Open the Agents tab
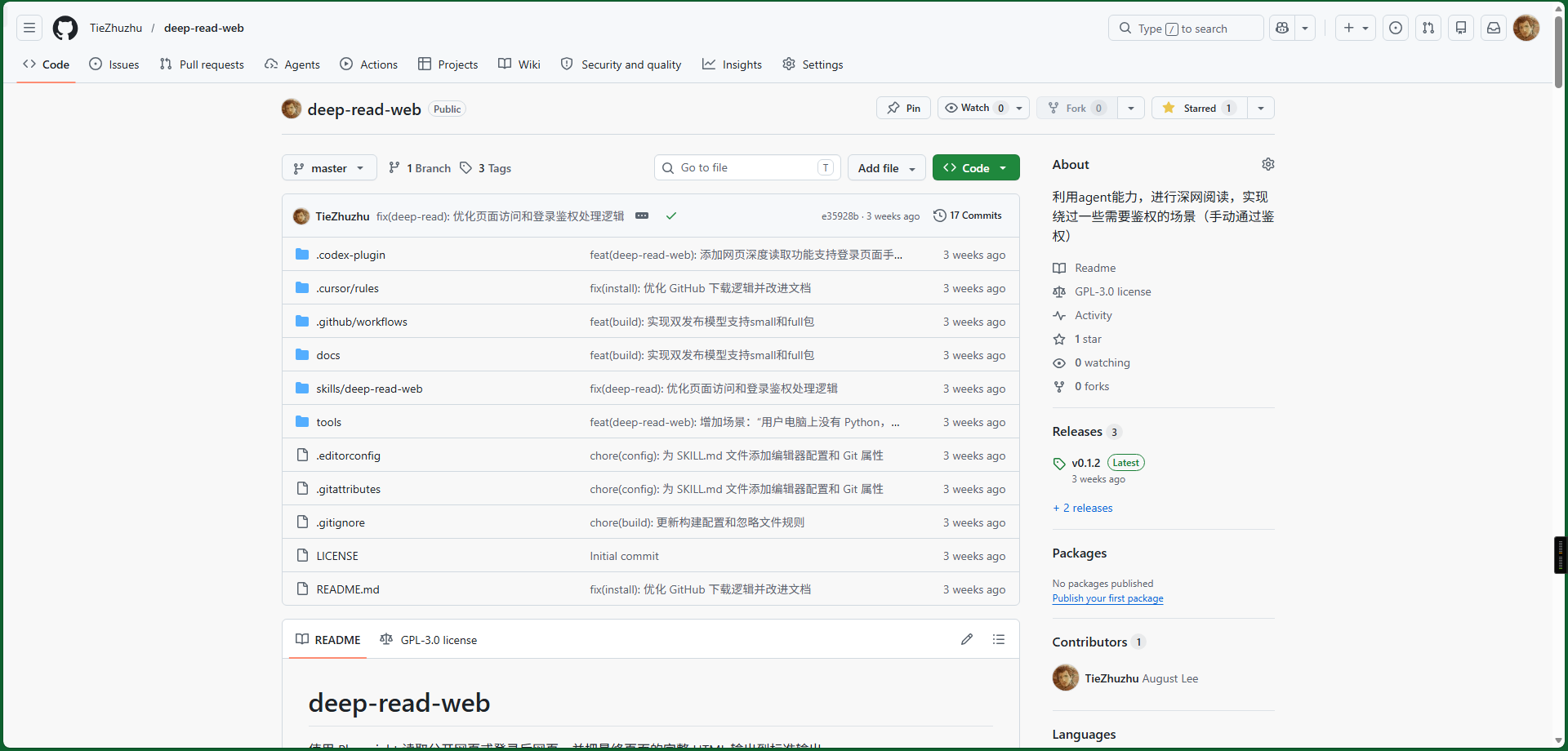1568x751 pixels. click(x=292, y=64)
